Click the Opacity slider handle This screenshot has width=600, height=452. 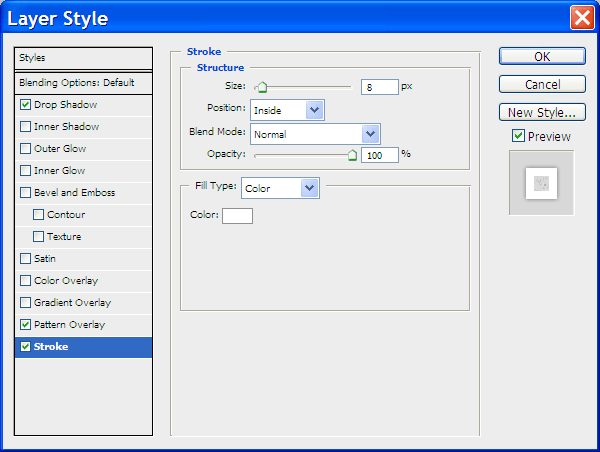(352, 155)
